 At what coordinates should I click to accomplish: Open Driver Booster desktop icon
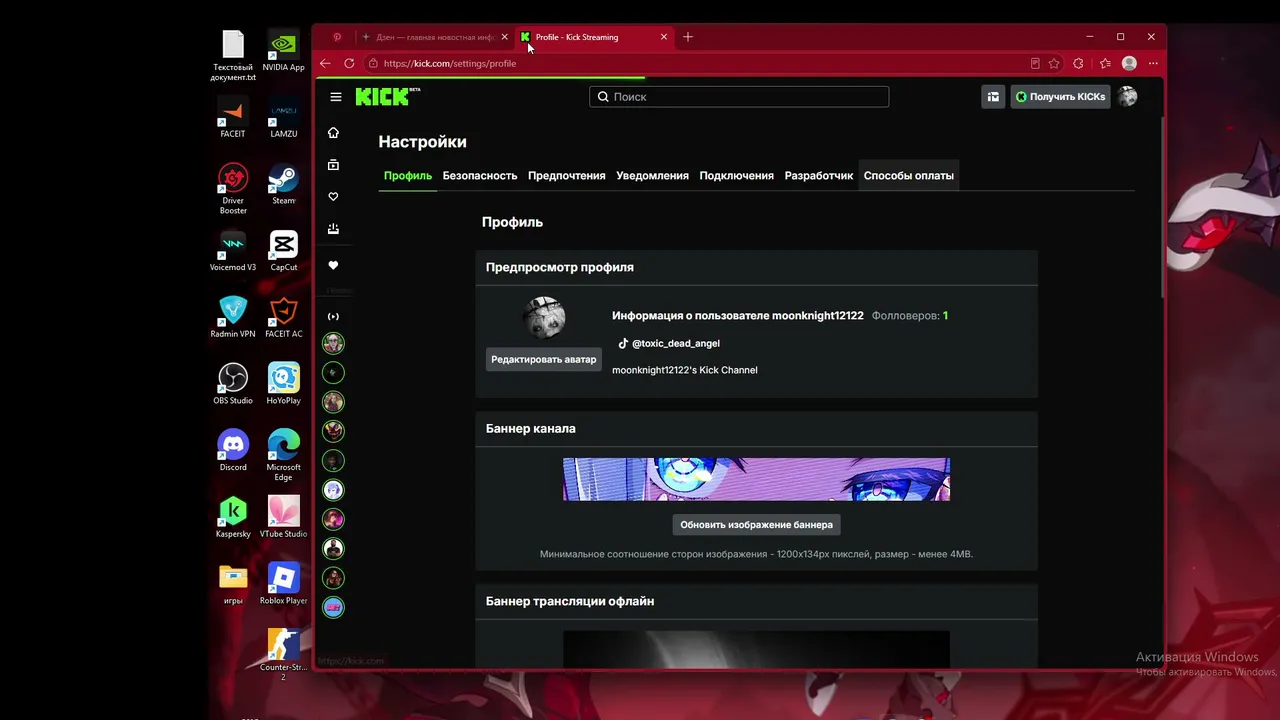(233, 189)
